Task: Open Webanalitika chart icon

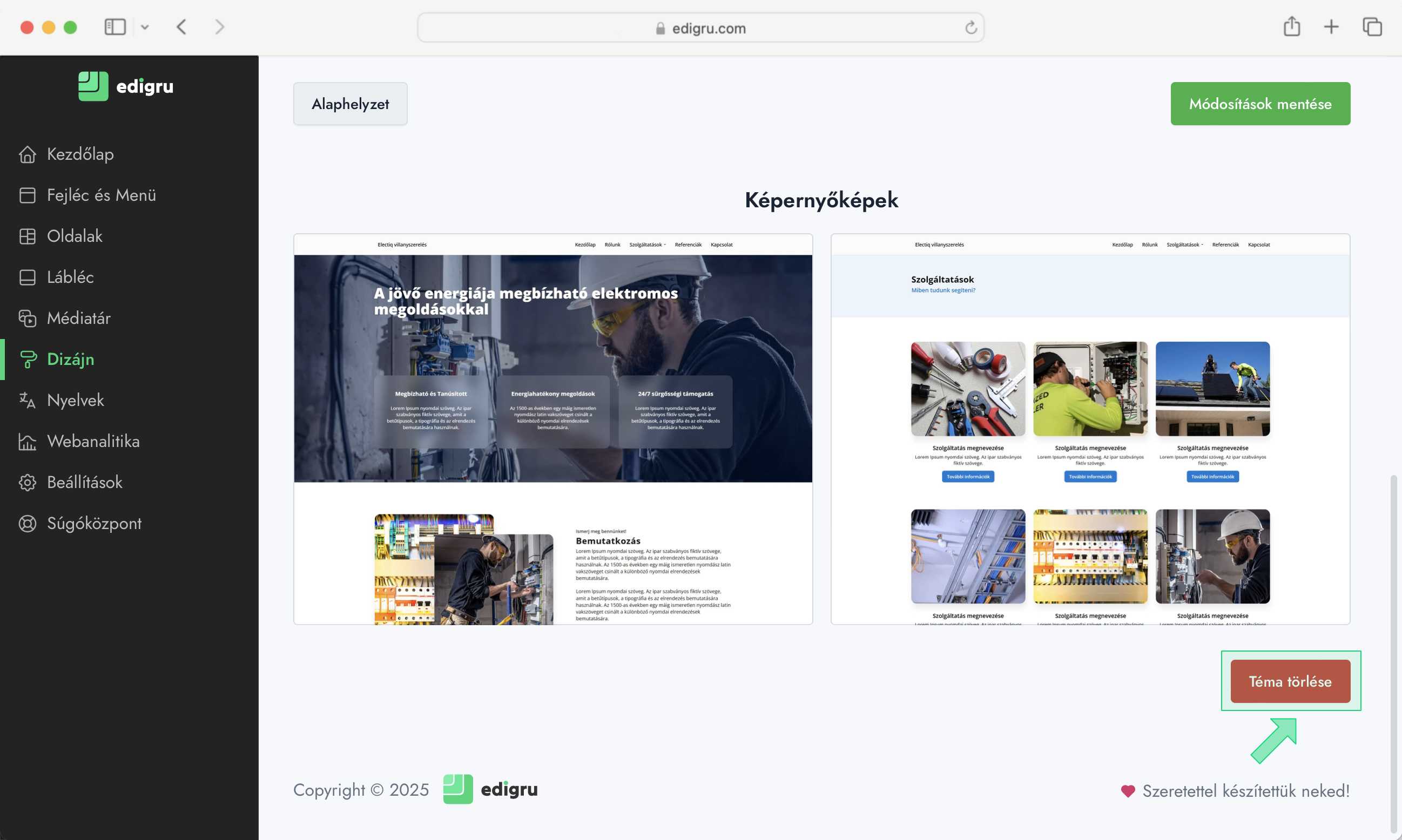Action: [x=27, y=442]
